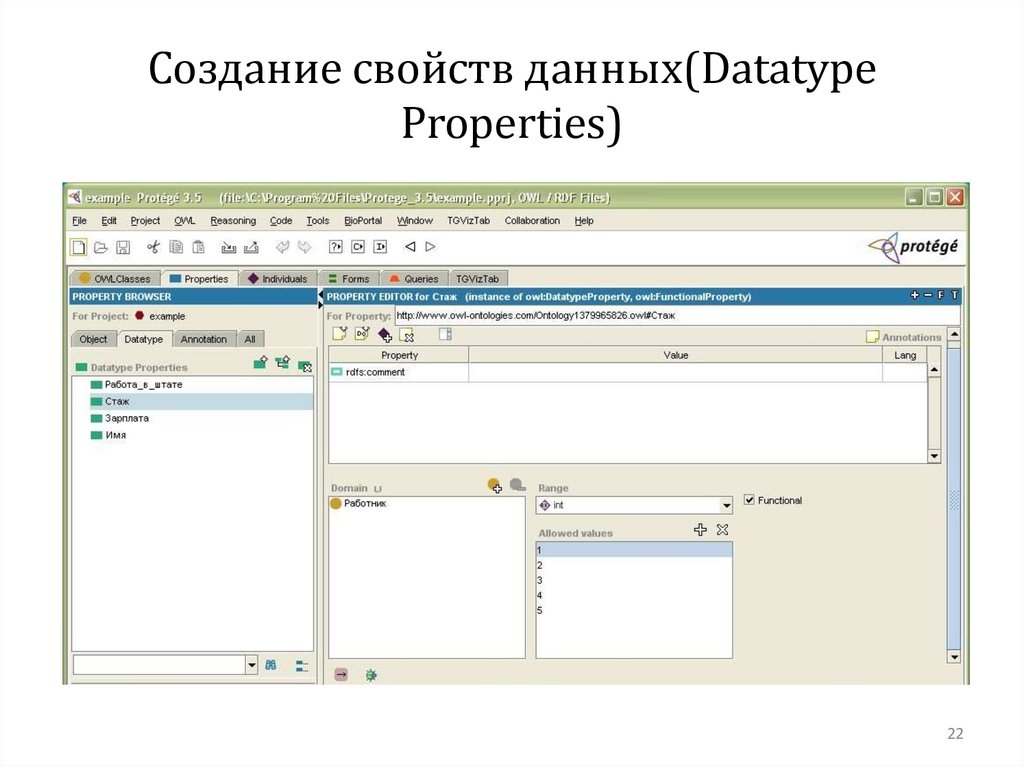
Task: Select the Annotation properties sub-tab
Action: (x=204, y=339)
